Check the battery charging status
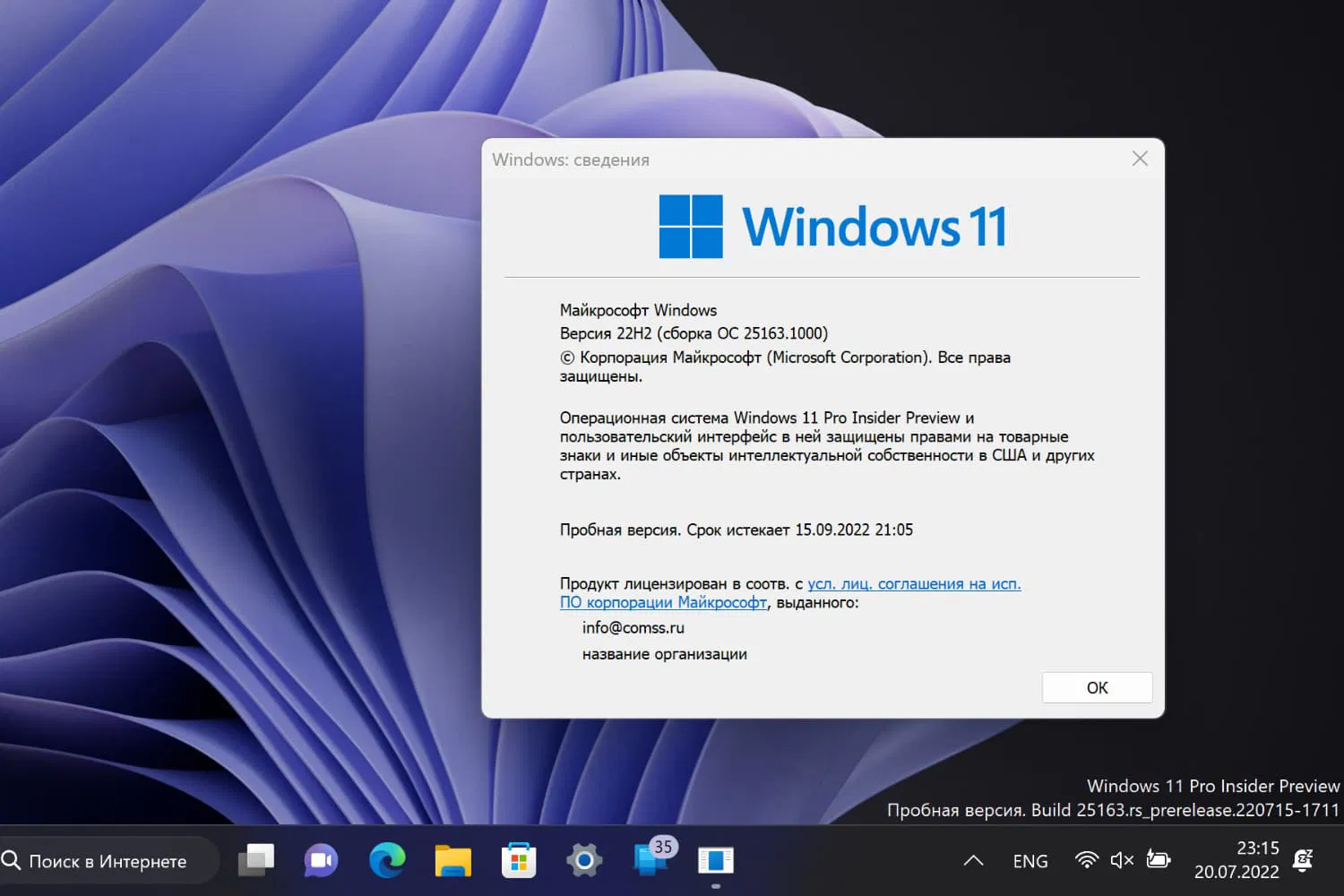1344x896 pixels. pos(1159,860)
